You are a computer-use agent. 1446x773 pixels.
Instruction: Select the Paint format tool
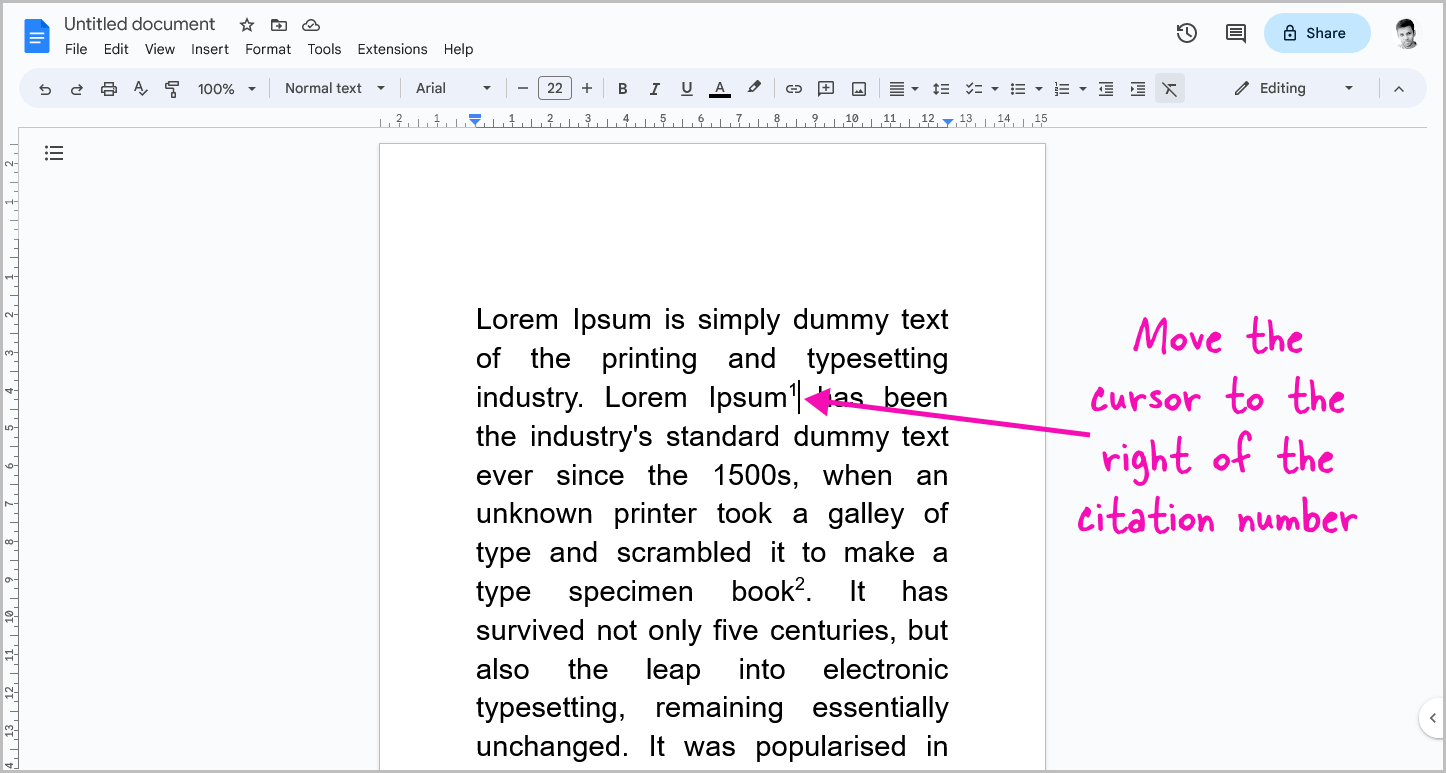point(172,88)
